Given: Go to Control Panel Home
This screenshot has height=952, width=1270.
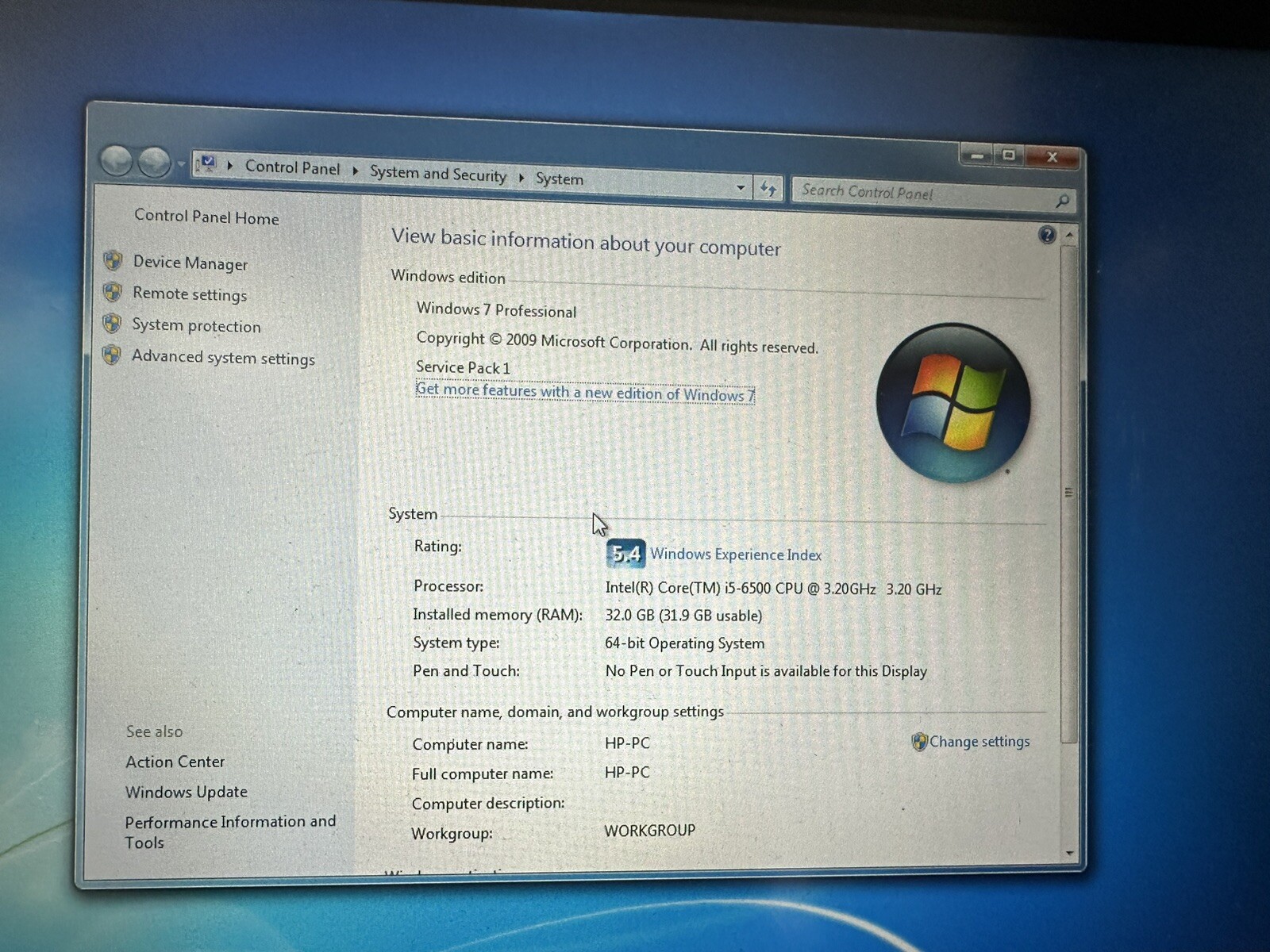Looking at the screenshot, I should [x=206, y=217].
